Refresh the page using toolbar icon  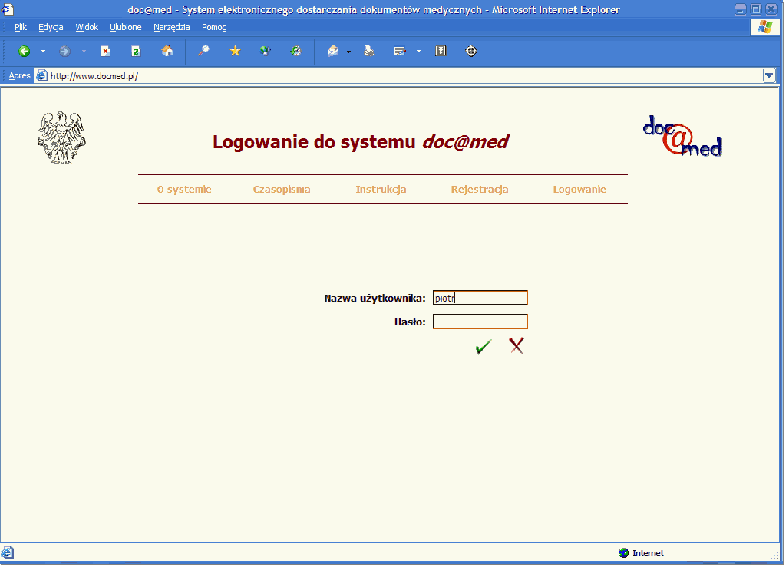click(x=136, y=51)
